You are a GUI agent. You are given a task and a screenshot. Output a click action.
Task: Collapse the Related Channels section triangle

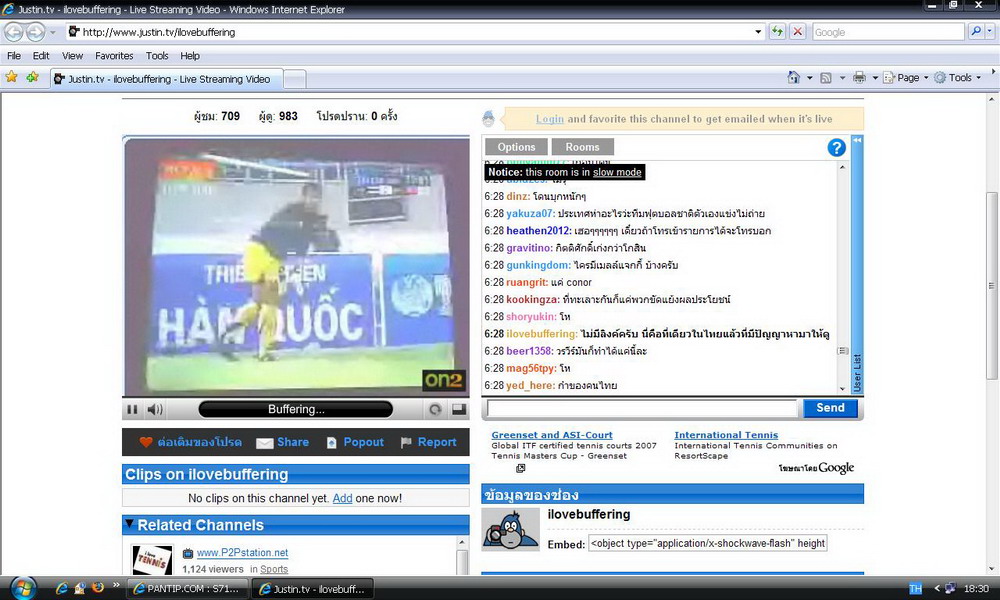click(x=129, y=524)
